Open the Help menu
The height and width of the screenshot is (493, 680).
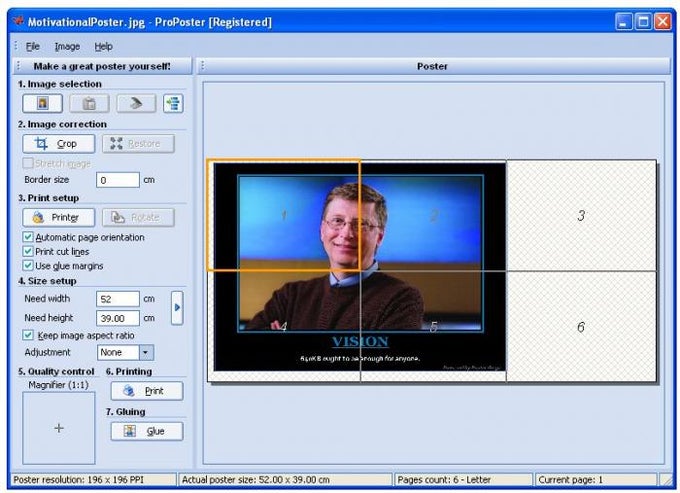(104, 46)
